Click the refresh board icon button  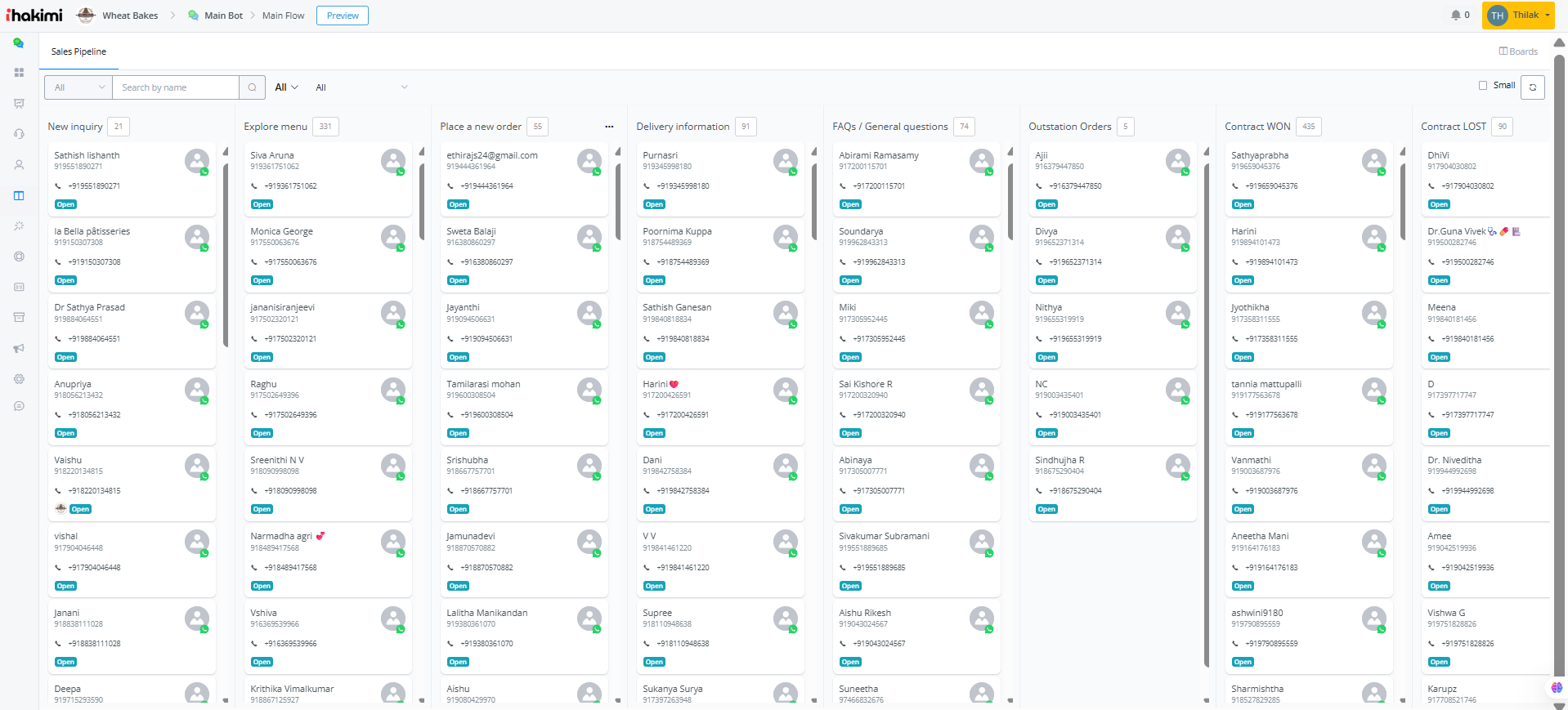pyautogui.click(x=1533, y=87)
